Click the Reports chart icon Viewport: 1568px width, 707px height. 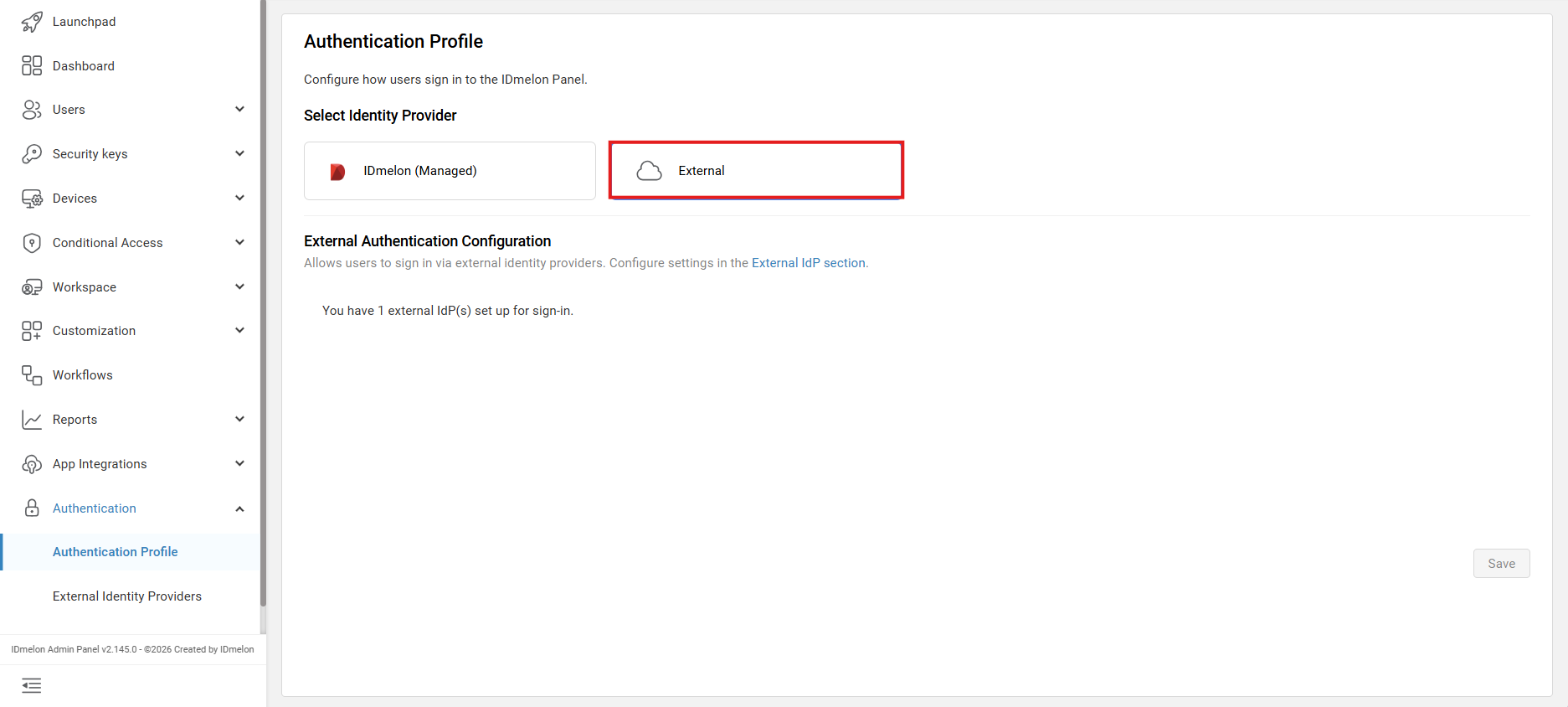(x=32, y=420)
